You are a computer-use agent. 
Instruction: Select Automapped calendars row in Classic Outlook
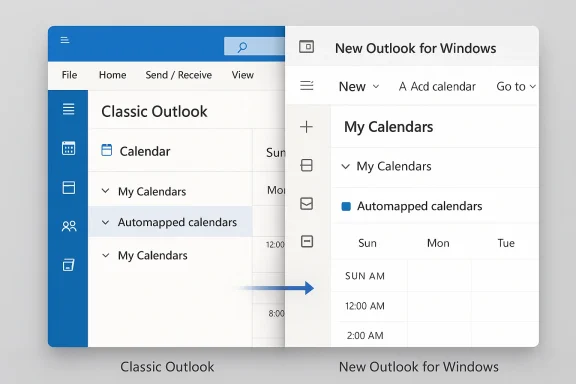pos(170,222)
